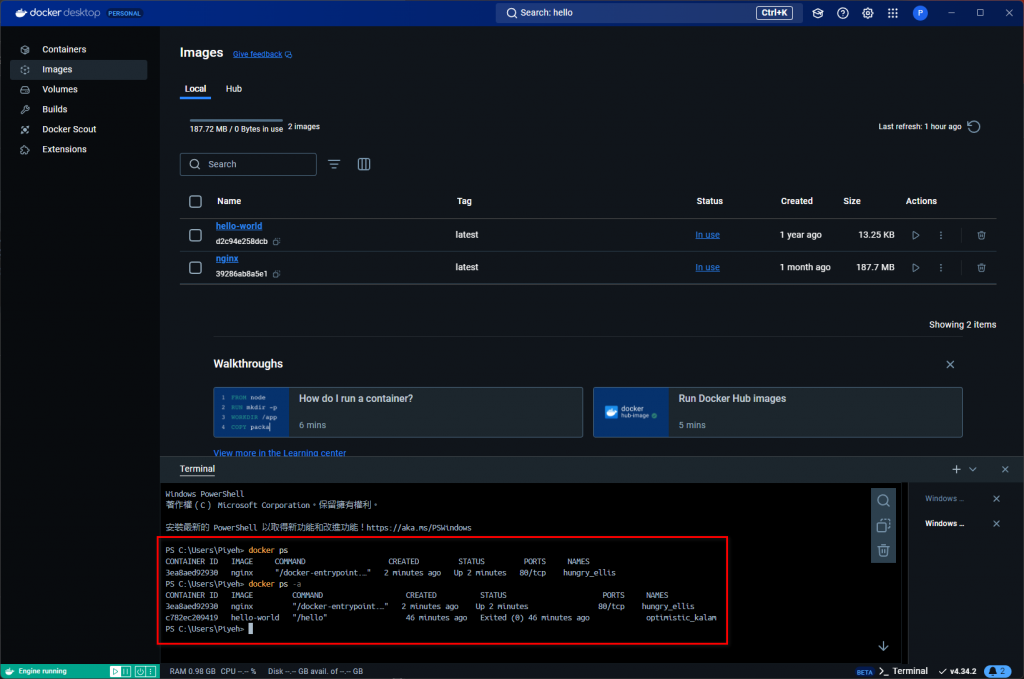
Task: Delete the hello-world image
Action: [x=981, y=235]
